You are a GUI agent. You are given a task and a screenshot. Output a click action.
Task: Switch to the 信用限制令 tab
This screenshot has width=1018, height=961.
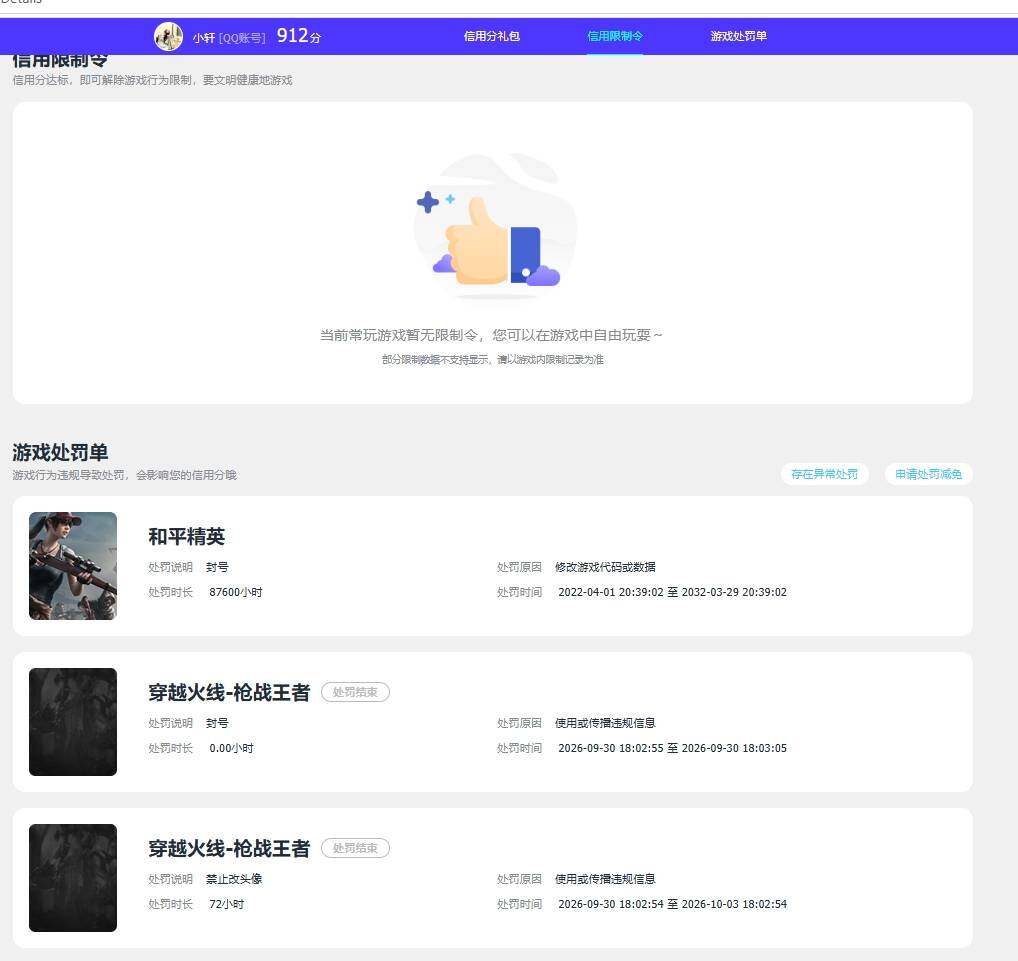(615, 36)
